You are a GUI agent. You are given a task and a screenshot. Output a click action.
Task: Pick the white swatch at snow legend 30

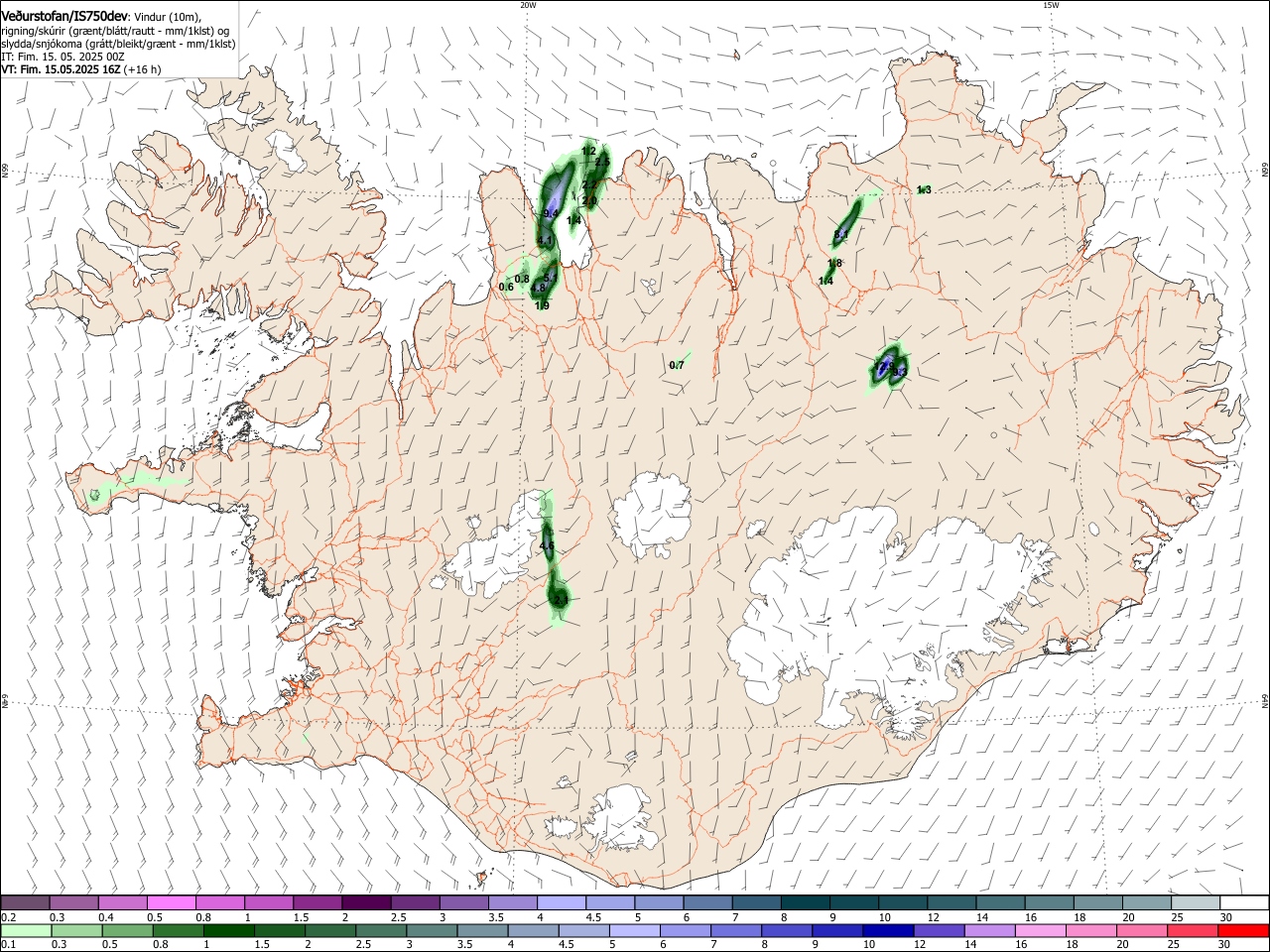pyautogui.click(x=1244, y=903)
